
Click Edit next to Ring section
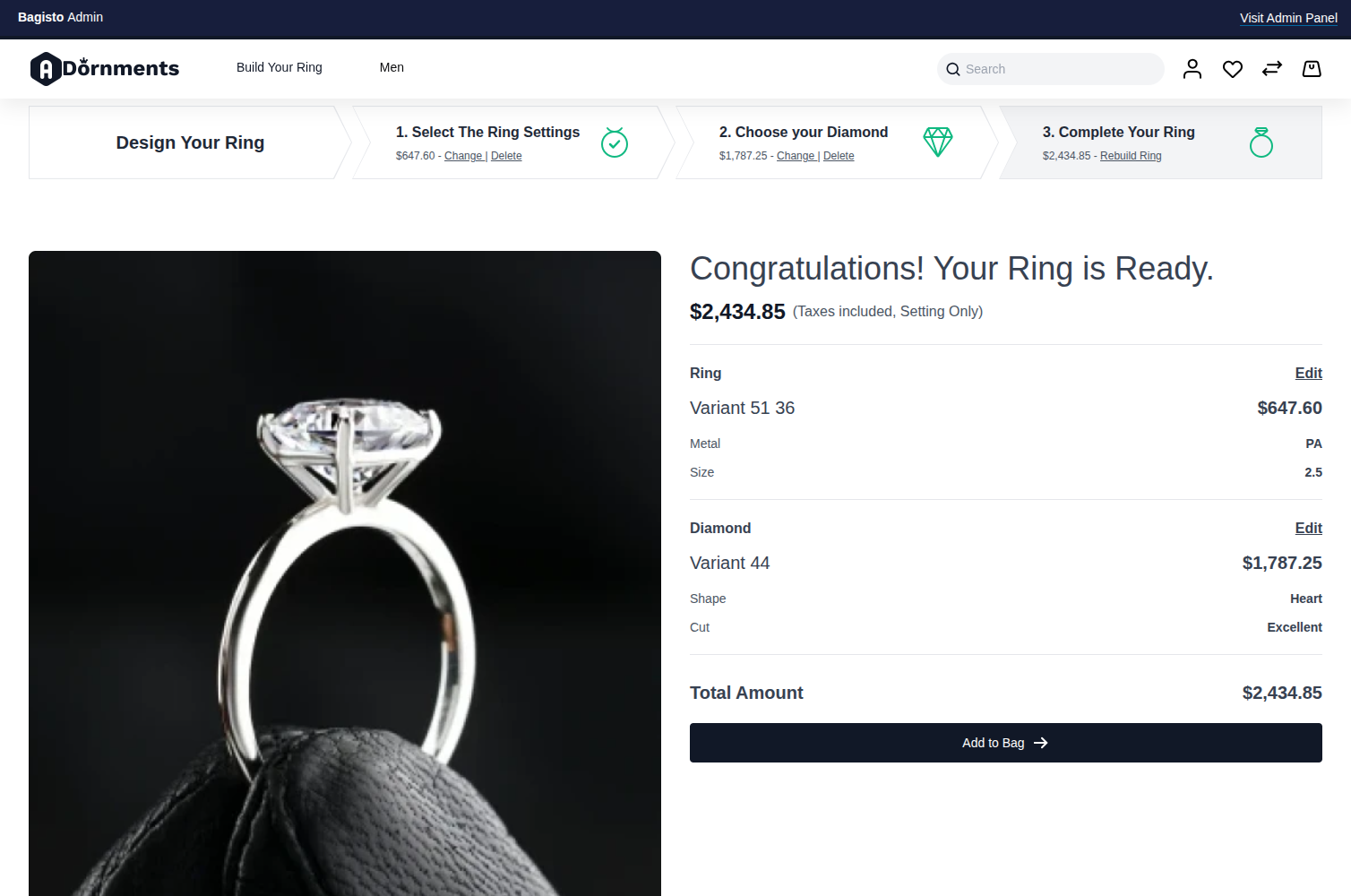tap(1308, 373)
